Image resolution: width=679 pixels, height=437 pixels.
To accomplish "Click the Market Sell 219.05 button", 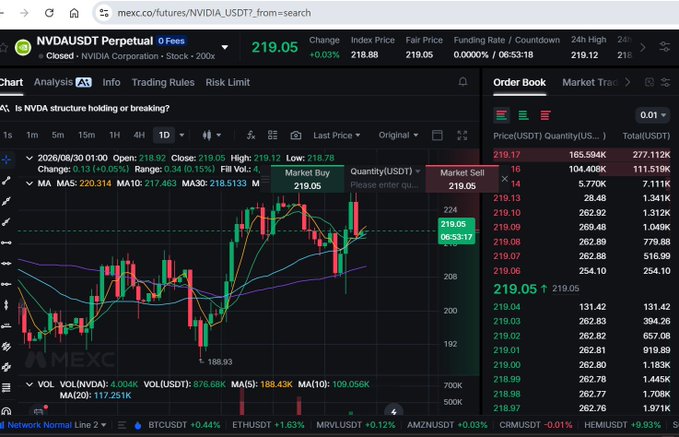I will 462,179.
